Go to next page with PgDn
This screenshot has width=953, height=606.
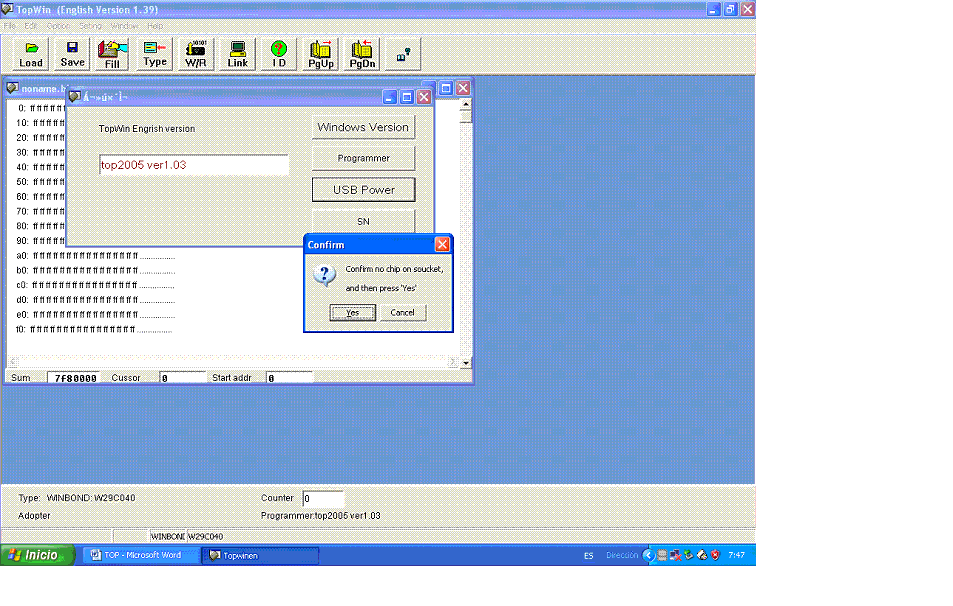tap(362, 54)
